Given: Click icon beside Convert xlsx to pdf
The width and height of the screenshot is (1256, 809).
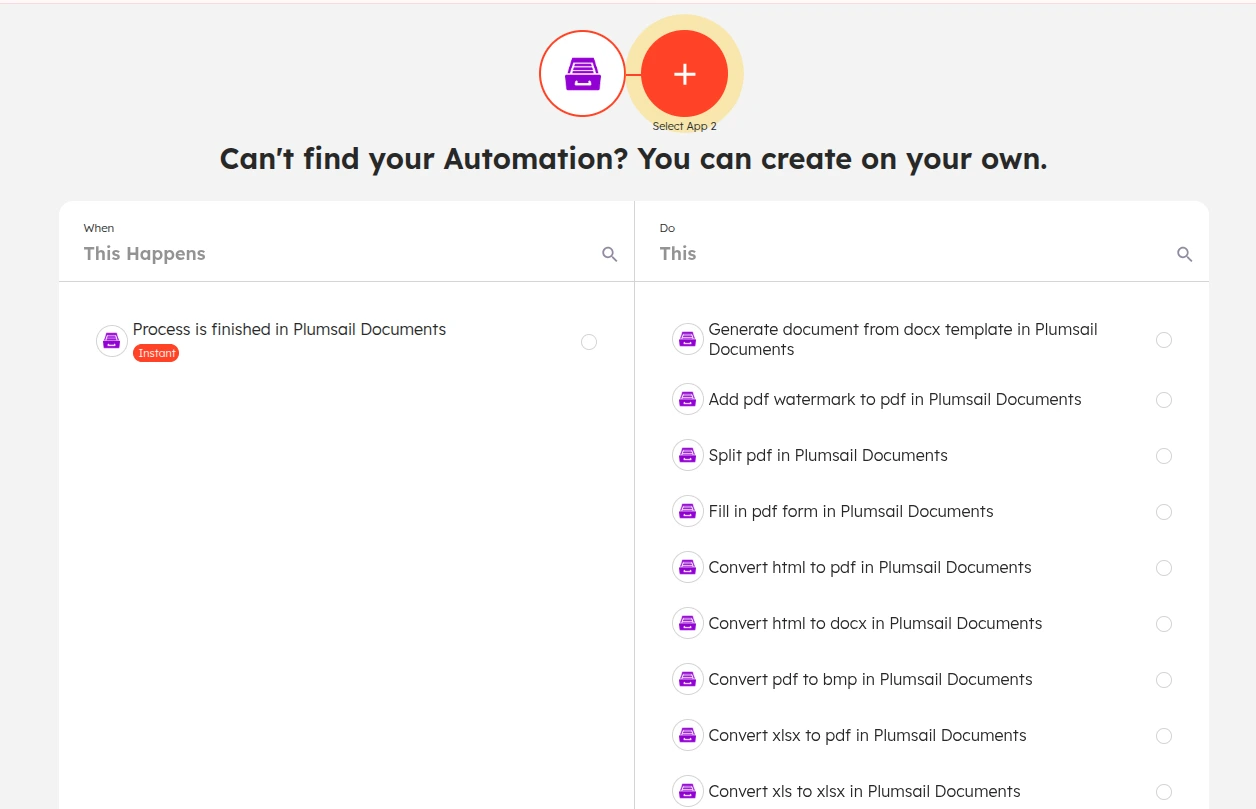Looking at the screenshot, I should (x=687, y=736).
